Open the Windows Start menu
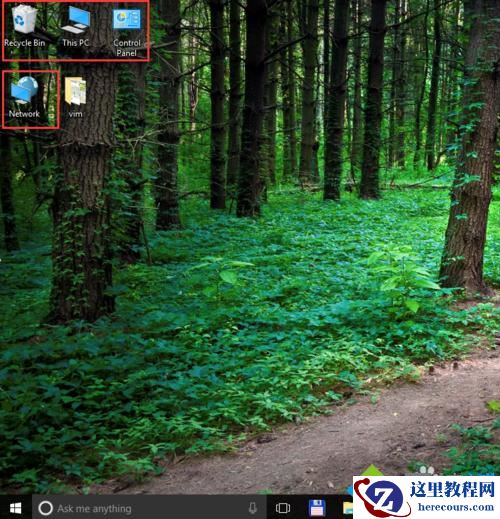The image size is (500, 519). pyautogui.click(x=16, y=508)
